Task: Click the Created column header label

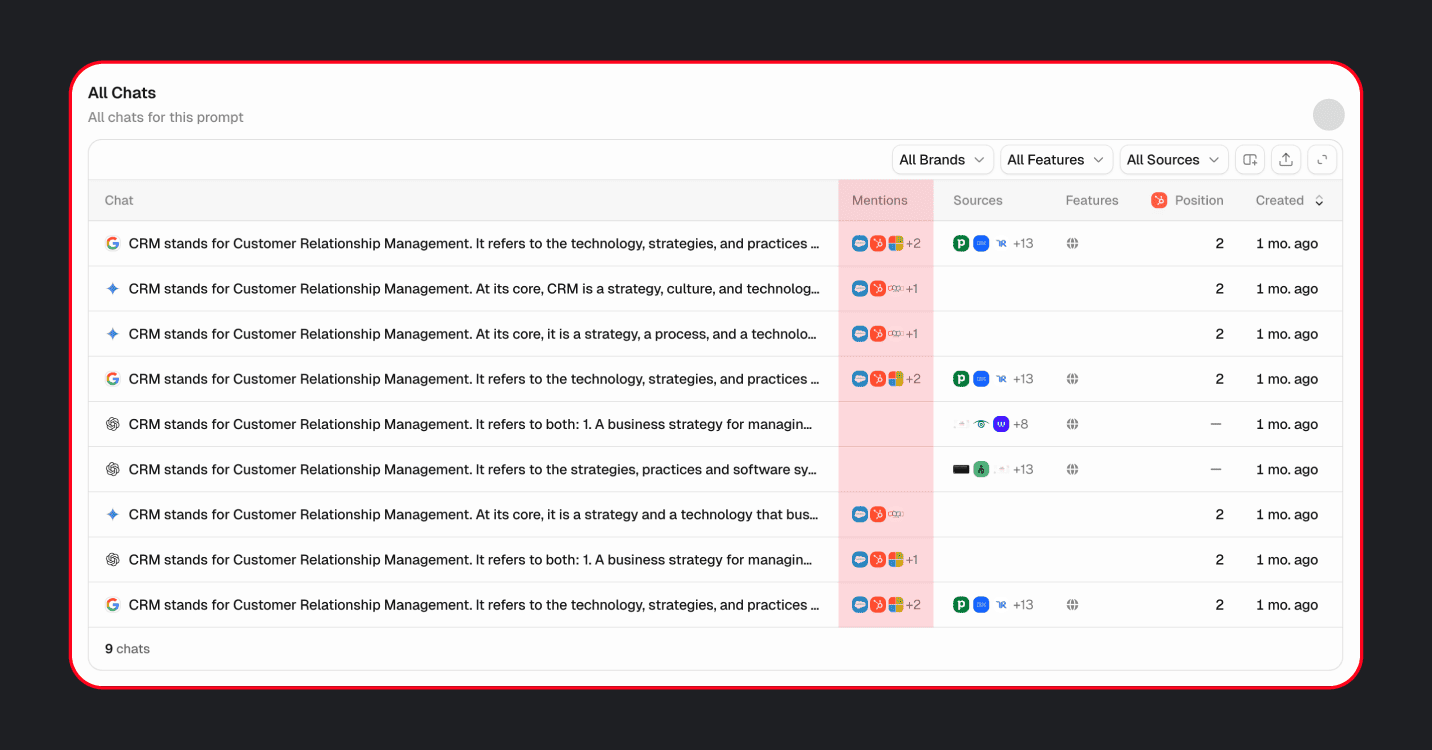Action: pos(1280,200)
